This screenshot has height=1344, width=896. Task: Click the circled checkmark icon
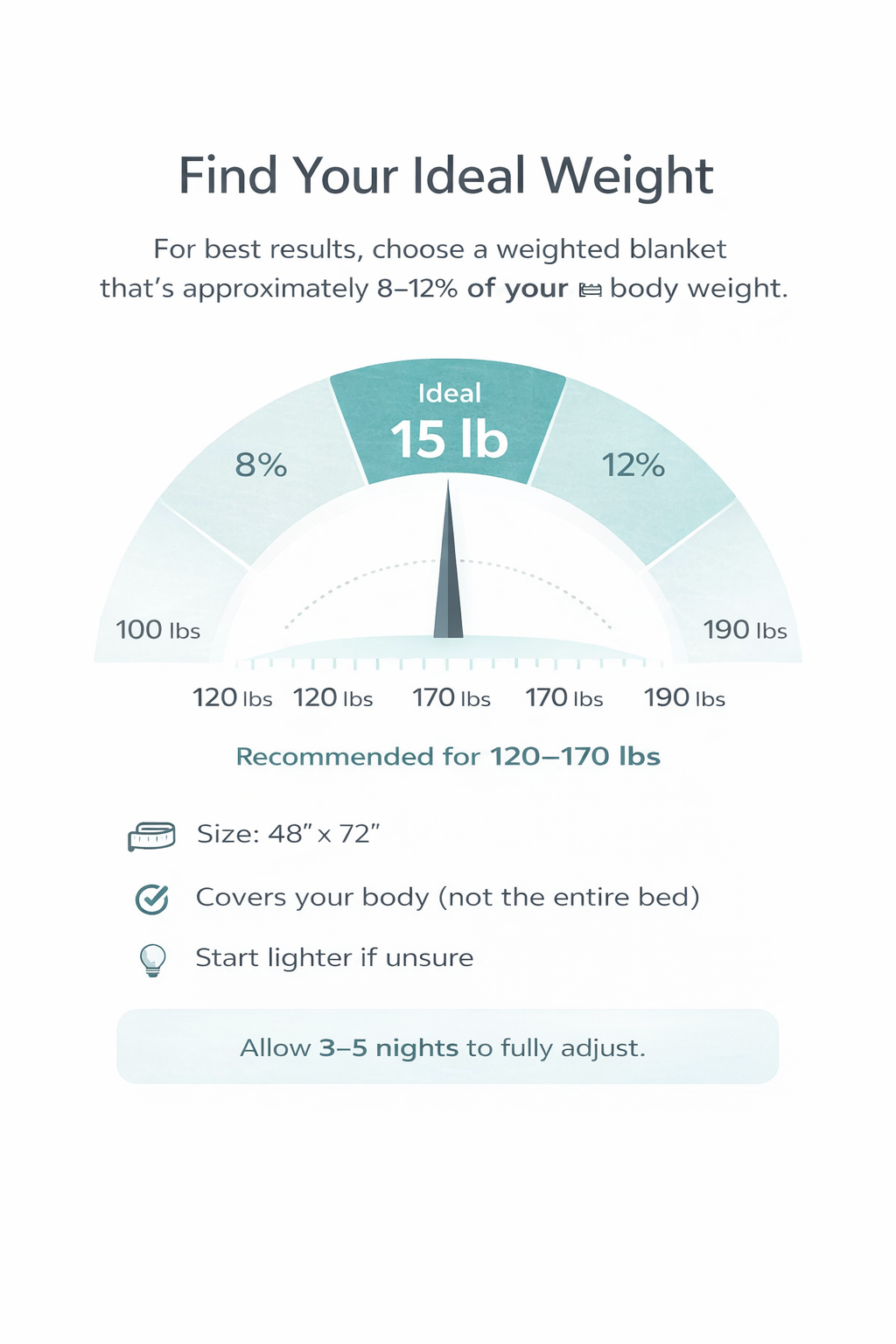[152, 899]
